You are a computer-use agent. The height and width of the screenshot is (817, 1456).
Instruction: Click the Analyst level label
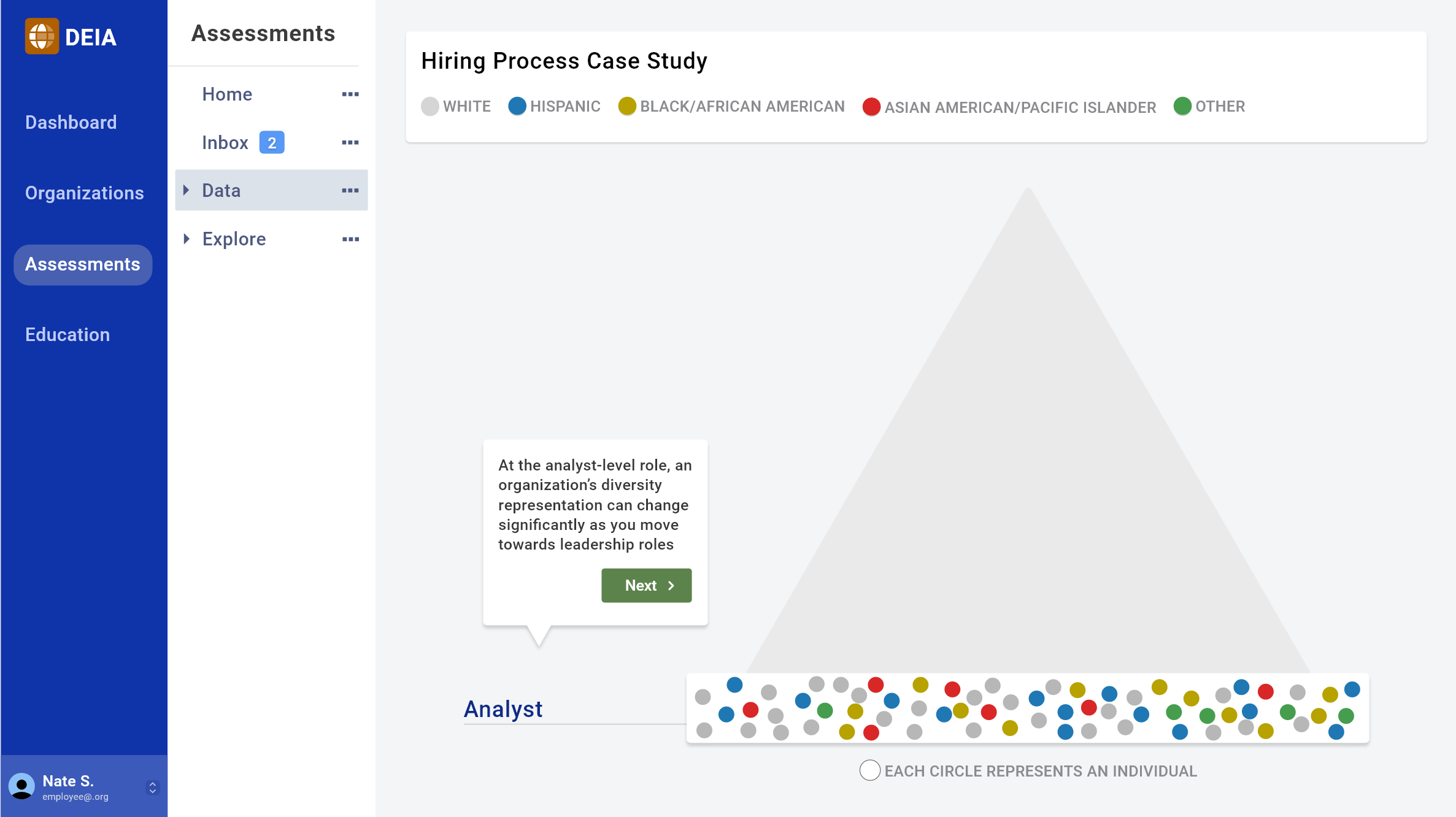point(503,710)
